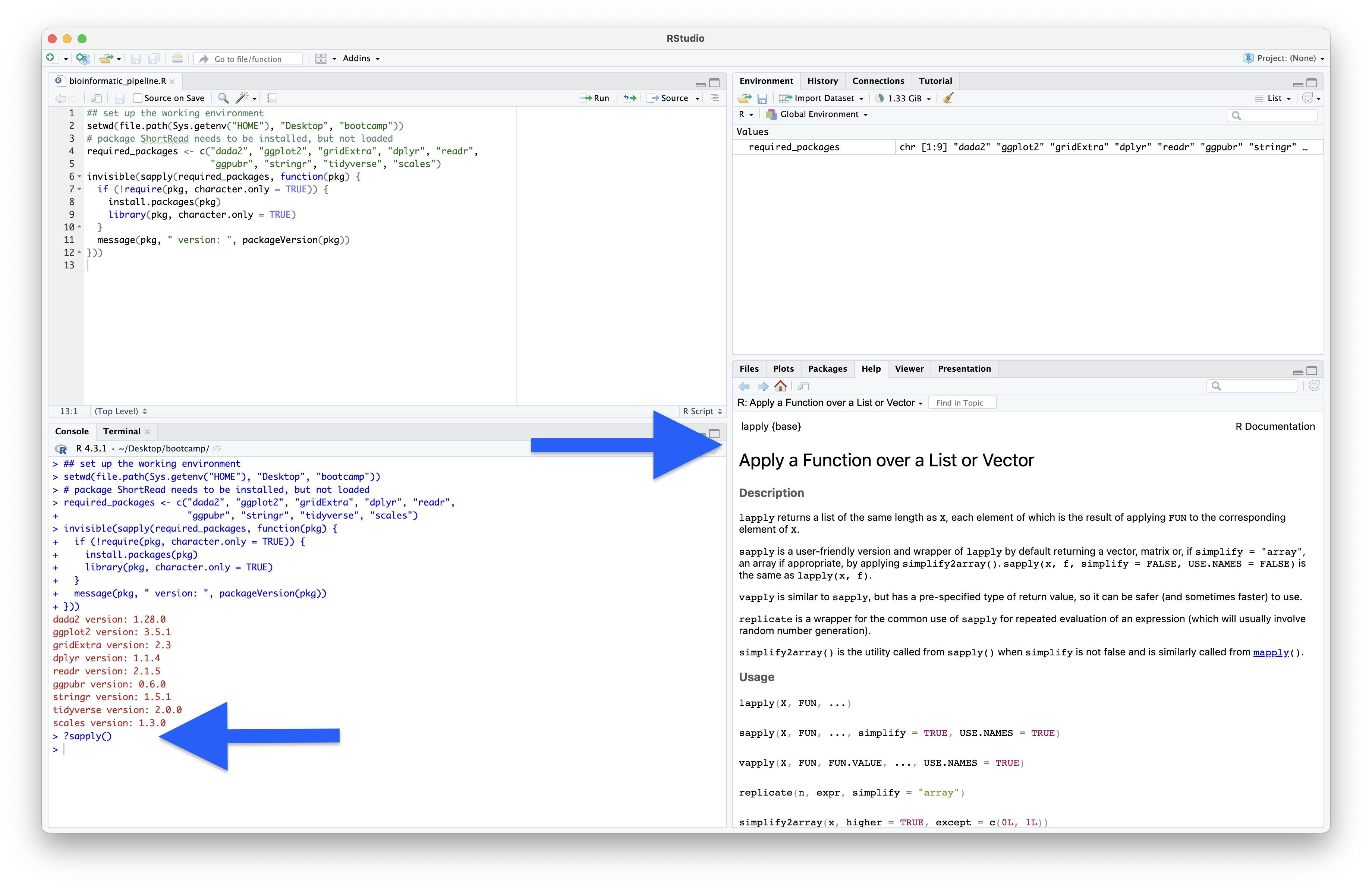Click the console input prompt line
Viewport: 1372px width, 888px height.
point(386,750)
